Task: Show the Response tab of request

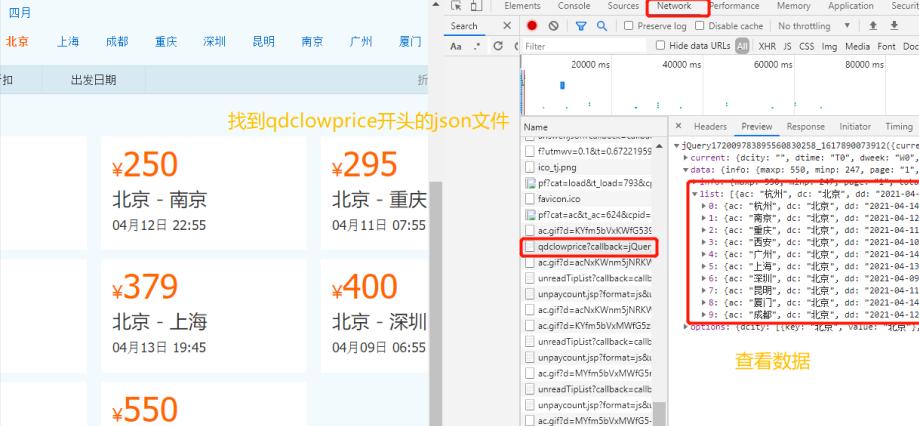Action: coord(805,127)
